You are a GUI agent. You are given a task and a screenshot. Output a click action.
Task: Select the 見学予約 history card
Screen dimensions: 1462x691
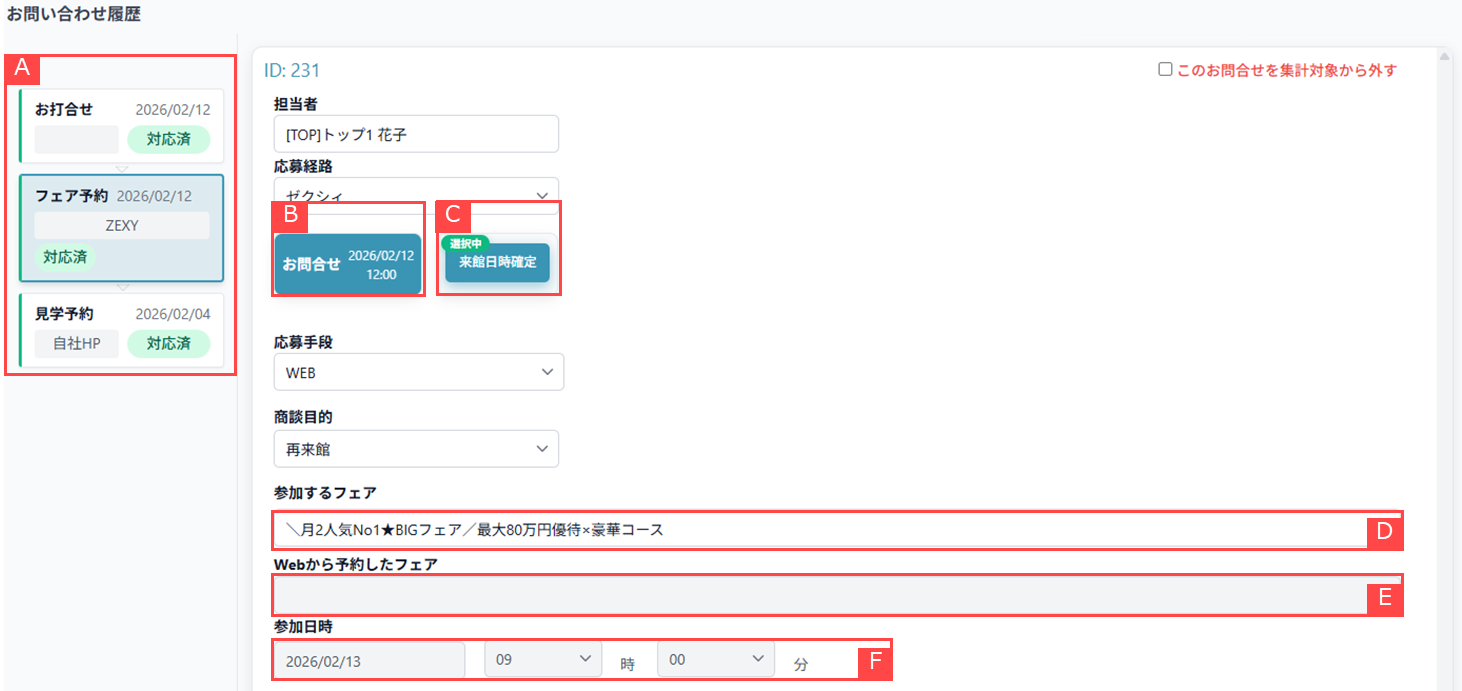coord(122,330)
